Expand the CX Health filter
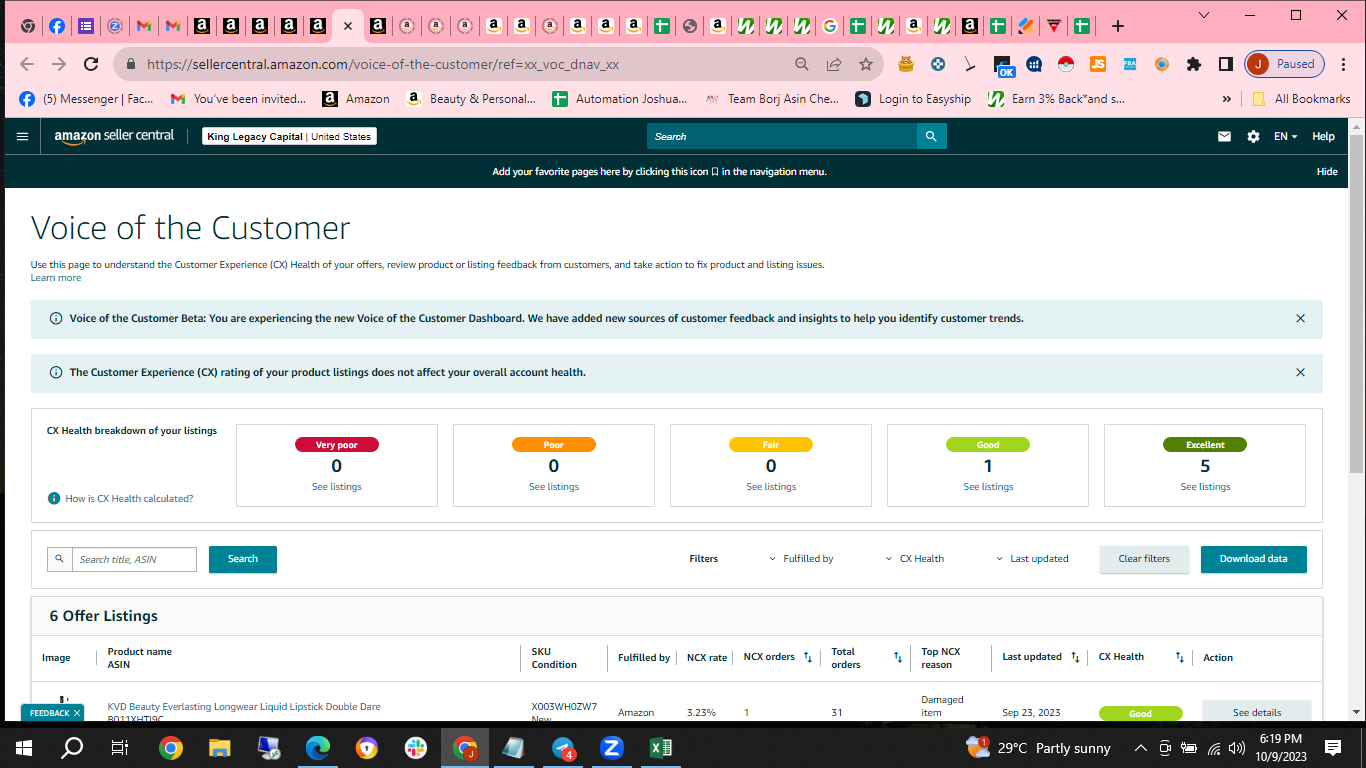Screen dimensions: 1366x768 915,559
